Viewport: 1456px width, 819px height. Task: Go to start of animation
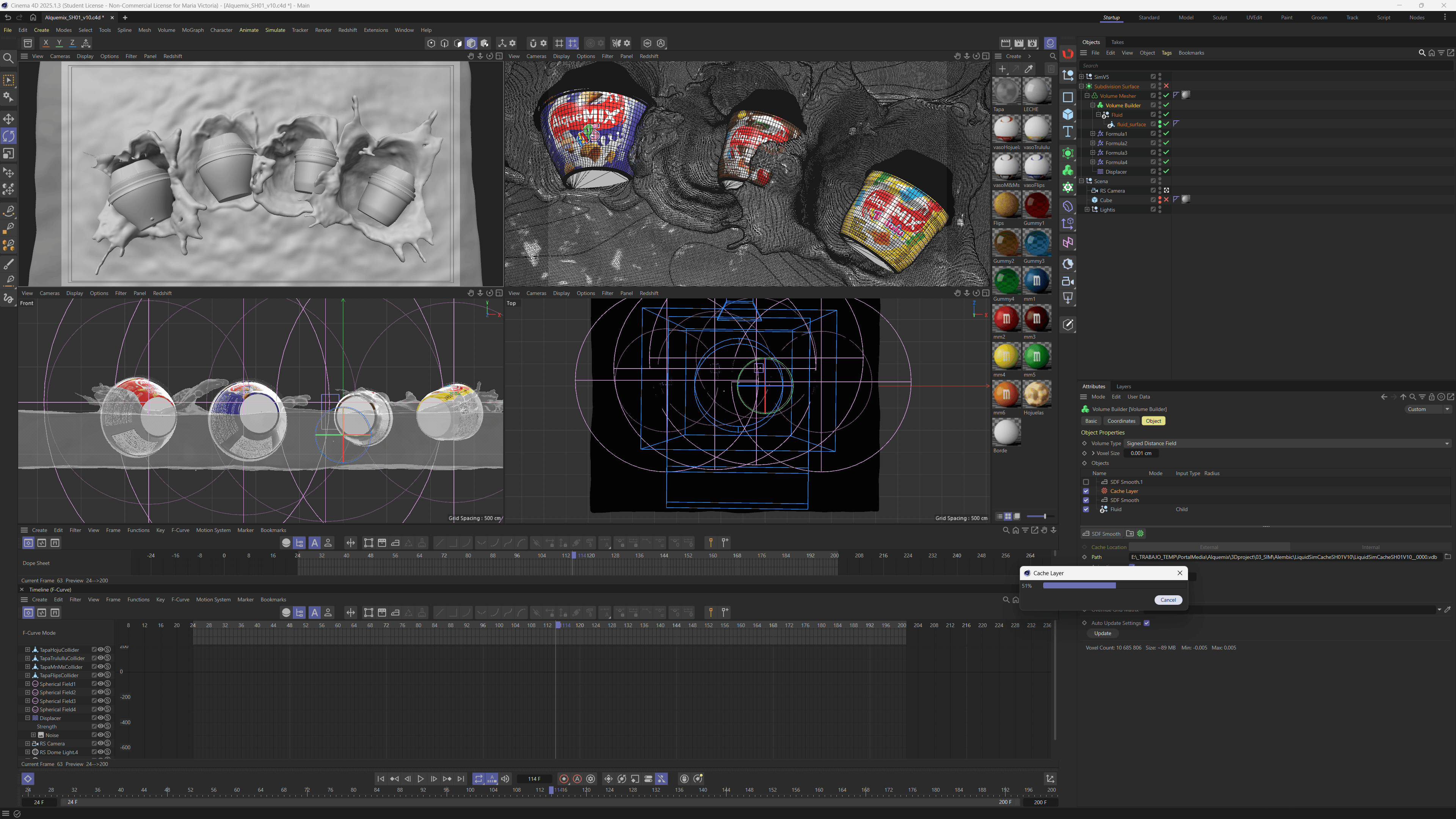[x=381, y=779]
